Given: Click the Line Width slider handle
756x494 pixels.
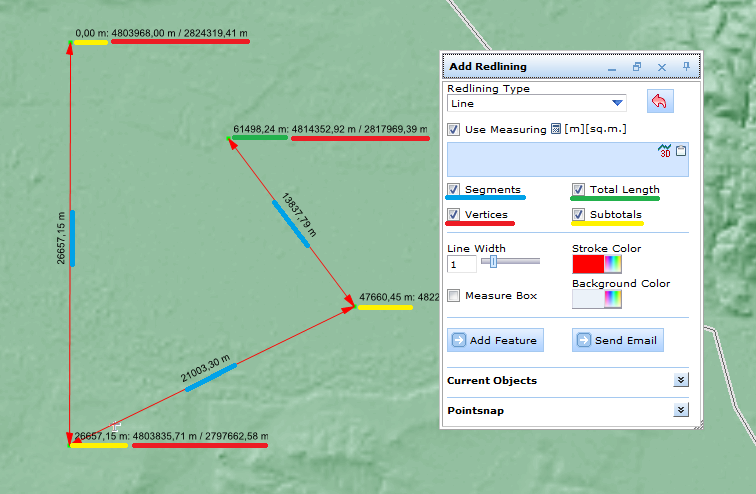Looking at the screenshot, I should tap(493, 261).
